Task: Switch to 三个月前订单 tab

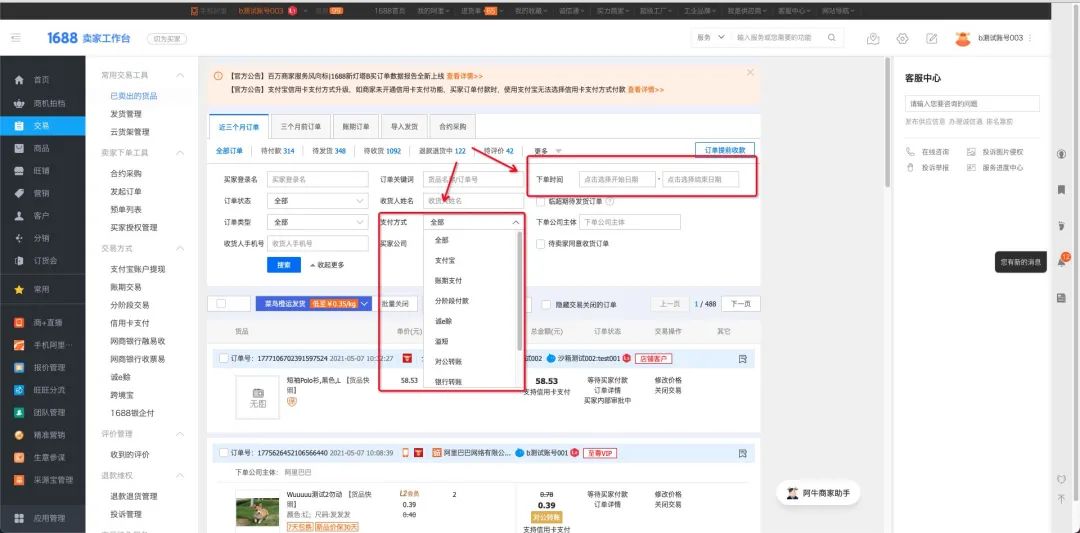Action: click(x=300, y=127)
